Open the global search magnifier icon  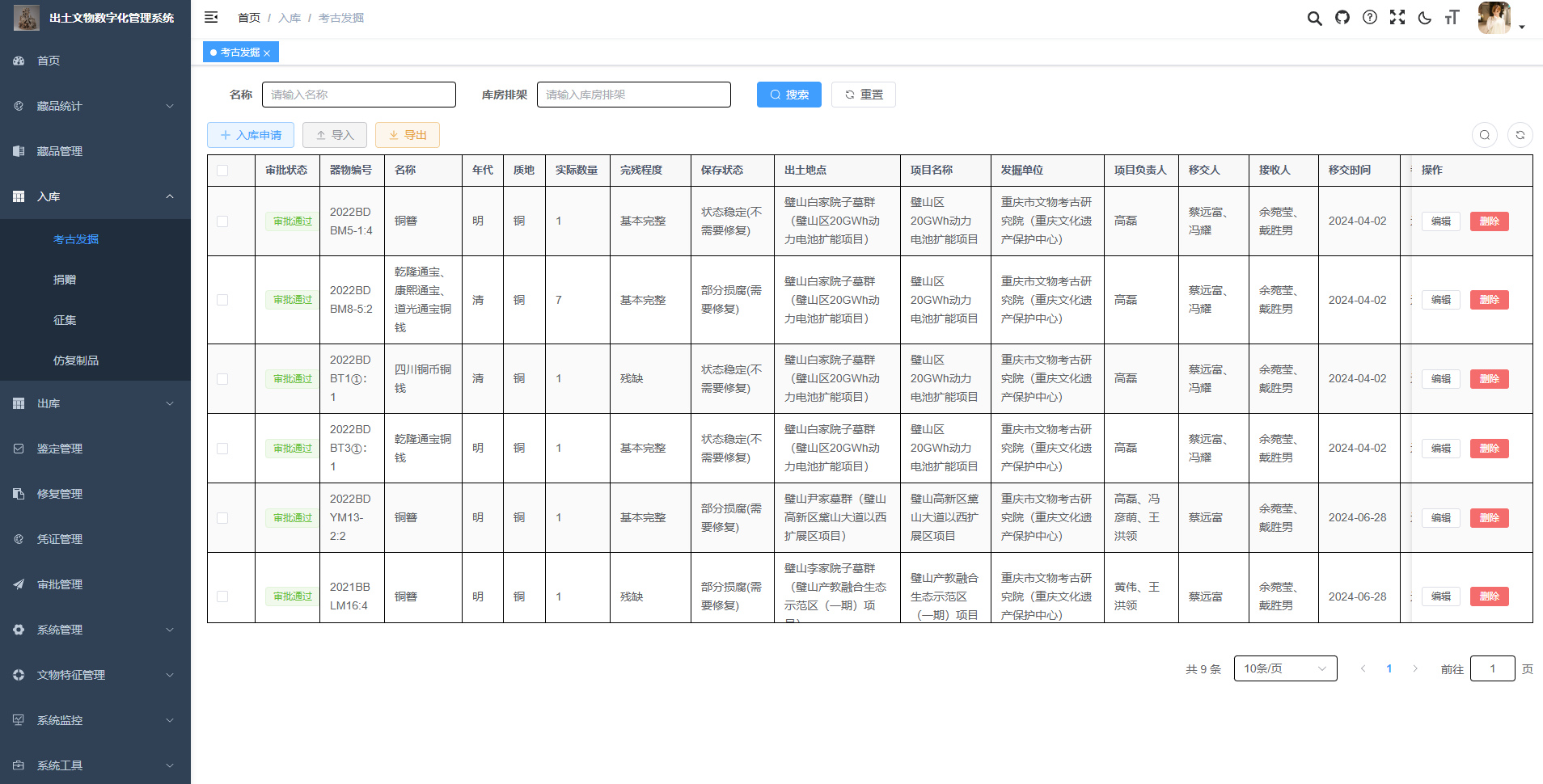(1315, 17)
